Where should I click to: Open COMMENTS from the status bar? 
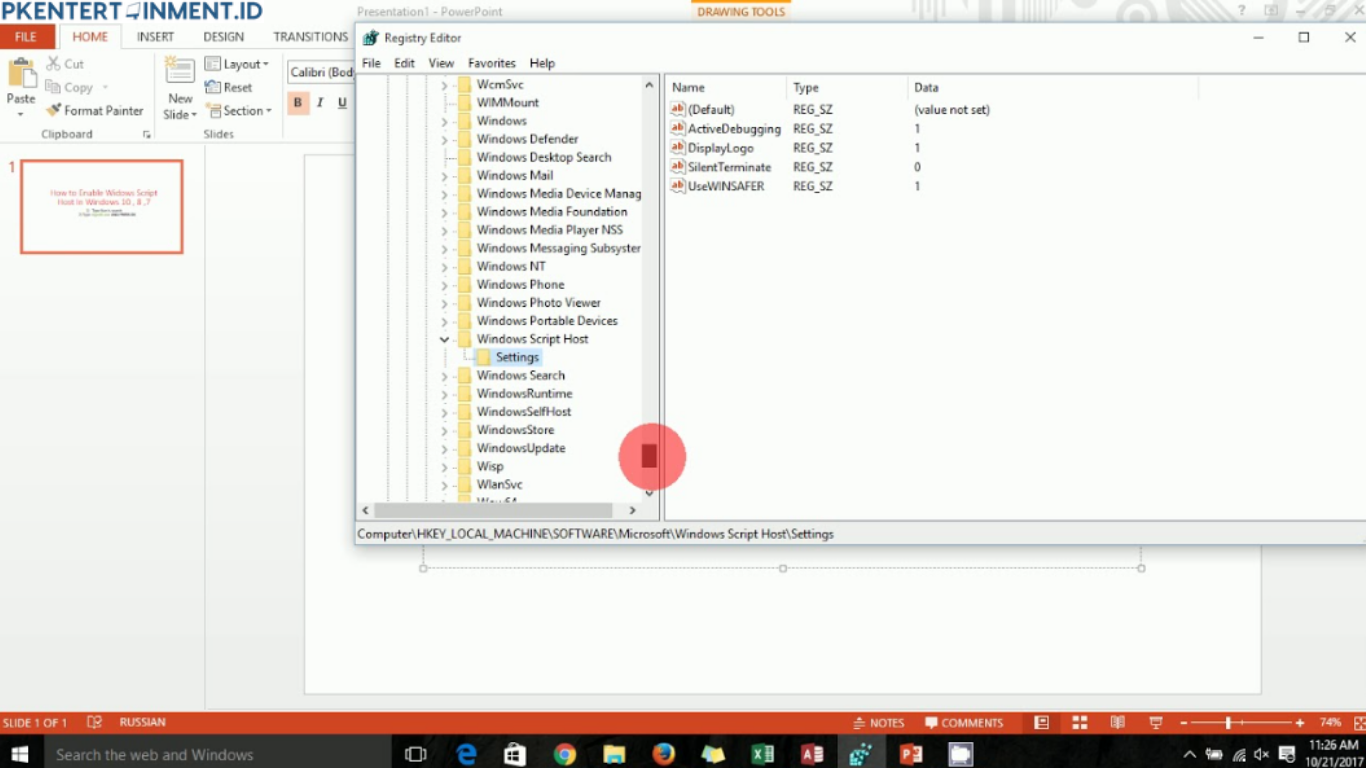pos(963,721)
